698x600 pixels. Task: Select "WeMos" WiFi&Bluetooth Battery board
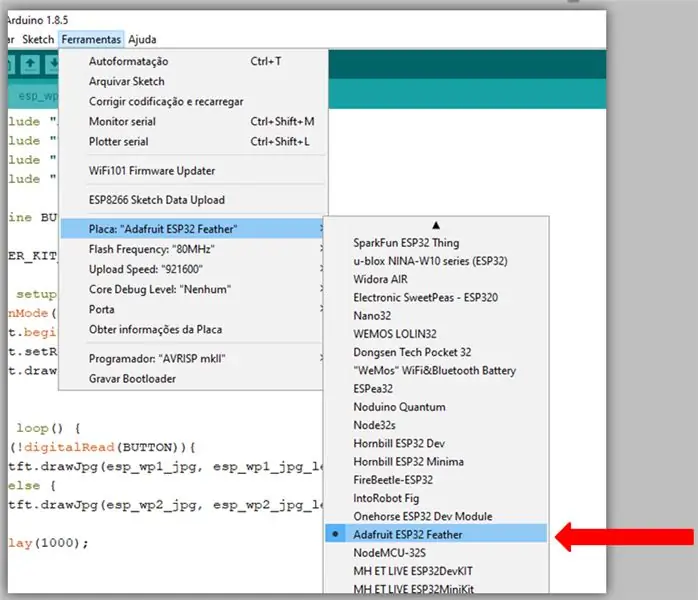pyautogui.click(x=436, y=371)
